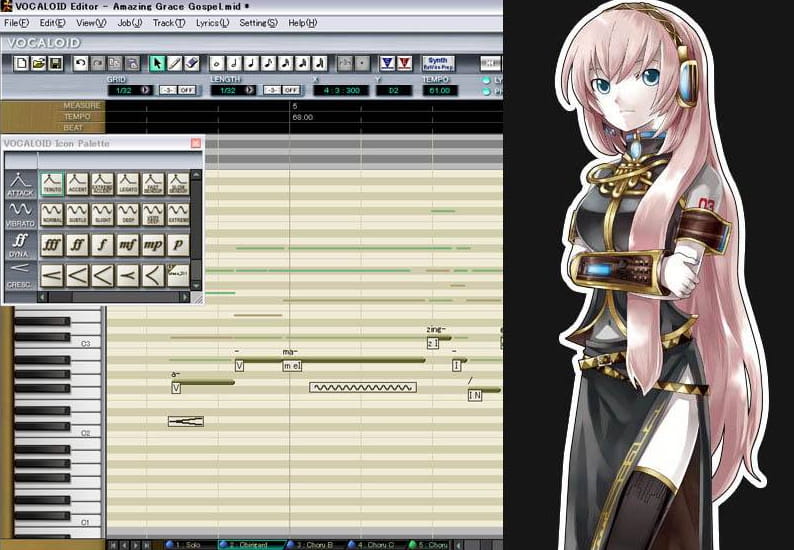
Task: Select CRESC category in Icon Palette
Action: (21, 276)
